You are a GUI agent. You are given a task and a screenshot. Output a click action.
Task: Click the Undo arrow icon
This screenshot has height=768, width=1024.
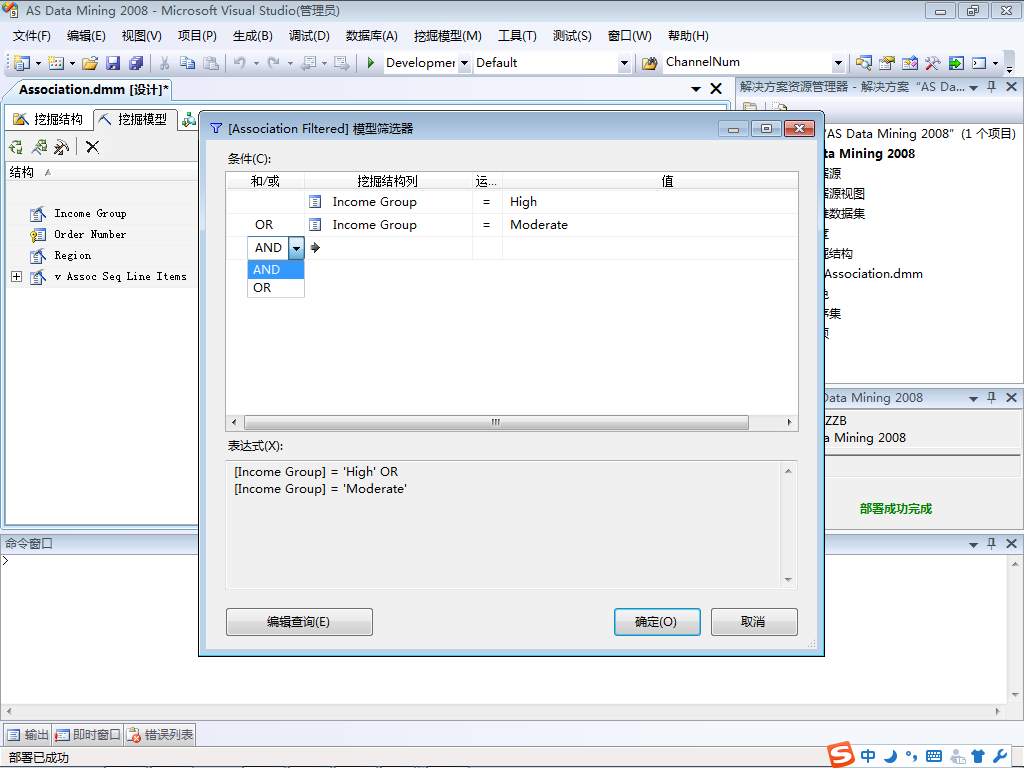tap(240, 63)
